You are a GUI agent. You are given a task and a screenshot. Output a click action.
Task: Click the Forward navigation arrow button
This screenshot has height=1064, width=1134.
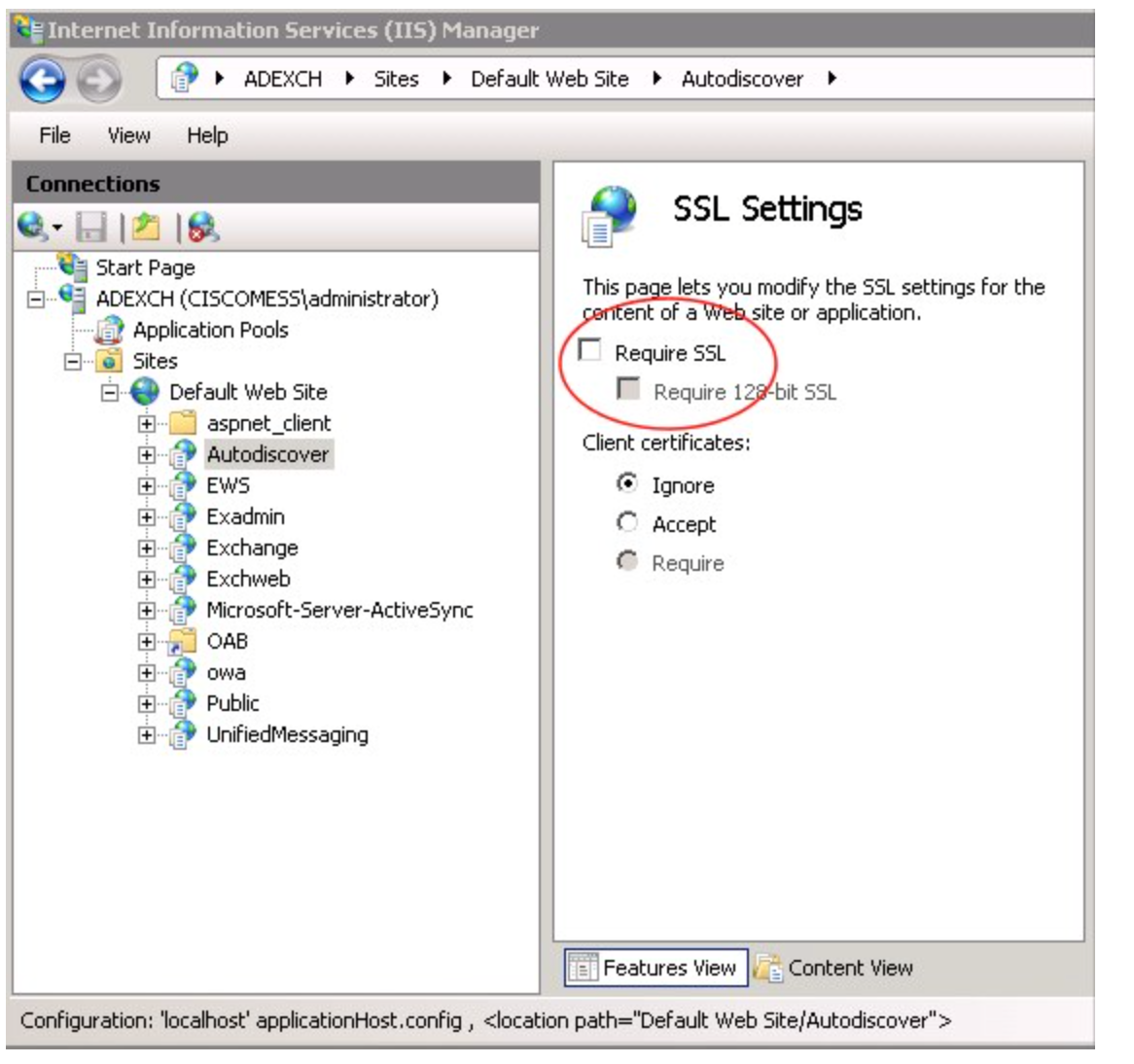(99, 81)
